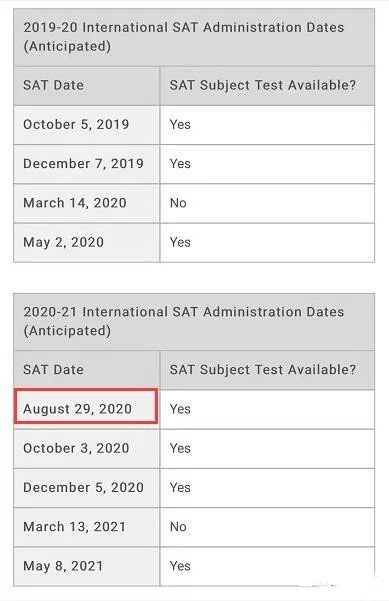Click the October 3, 2020 date cell
Viewport: 389px width, 601px height.
coord(87,449)
